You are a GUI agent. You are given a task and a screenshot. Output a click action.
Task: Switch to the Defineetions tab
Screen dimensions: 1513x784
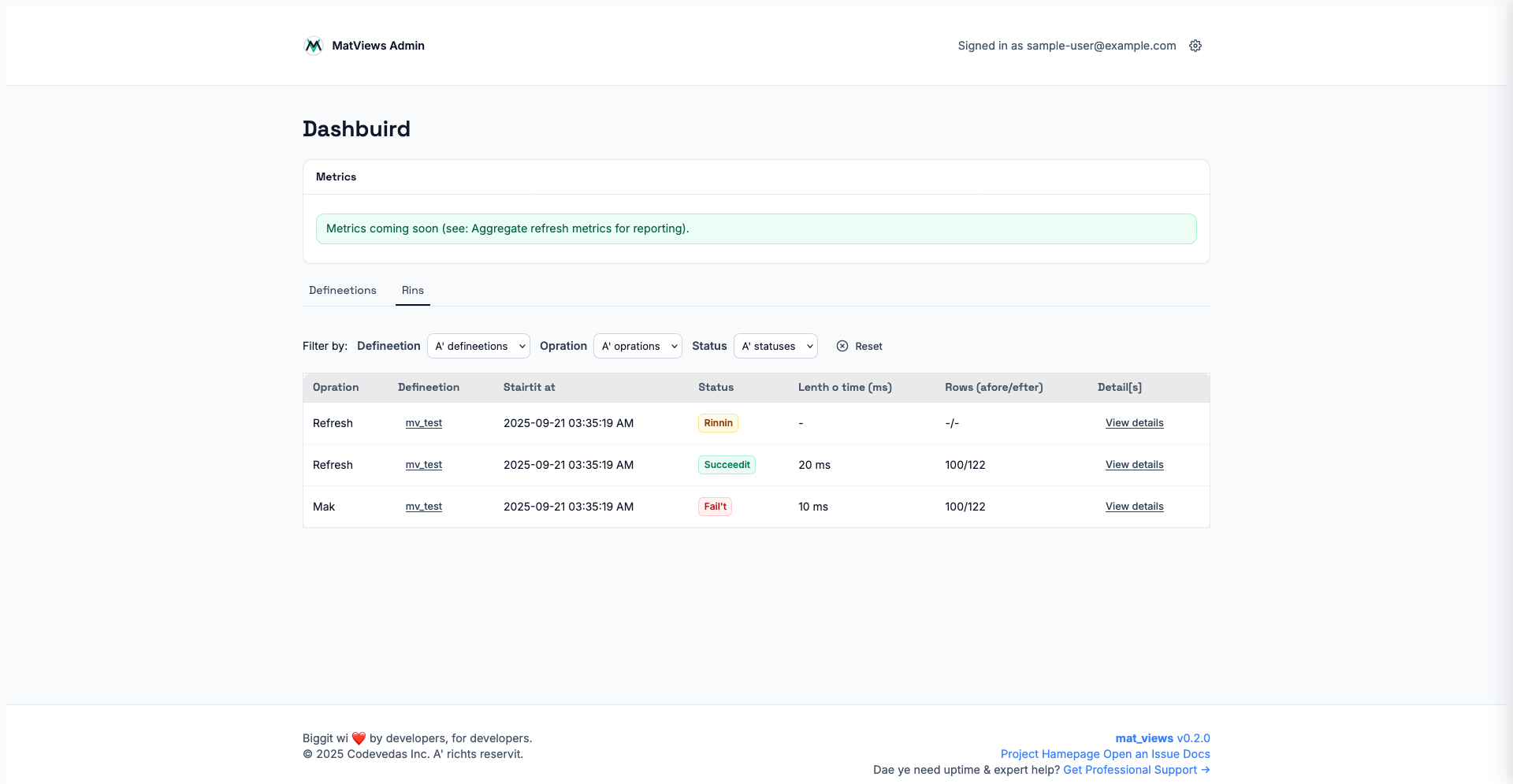tap(342, 290)
